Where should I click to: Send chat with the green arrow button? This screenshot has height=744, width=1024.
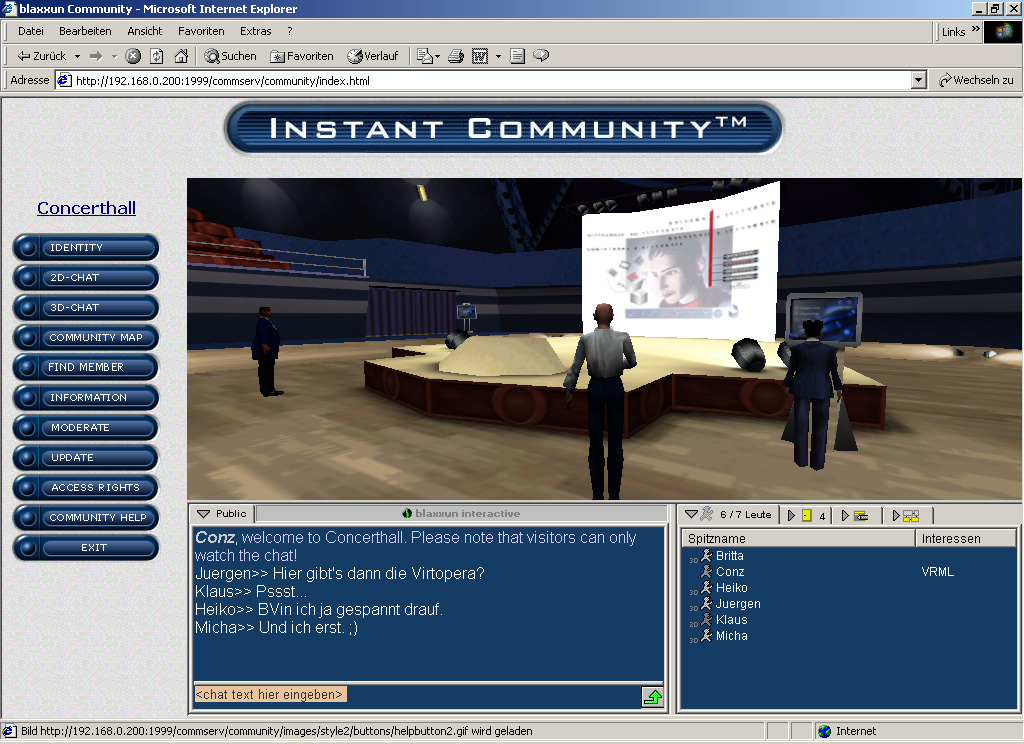tap(652, 697)
